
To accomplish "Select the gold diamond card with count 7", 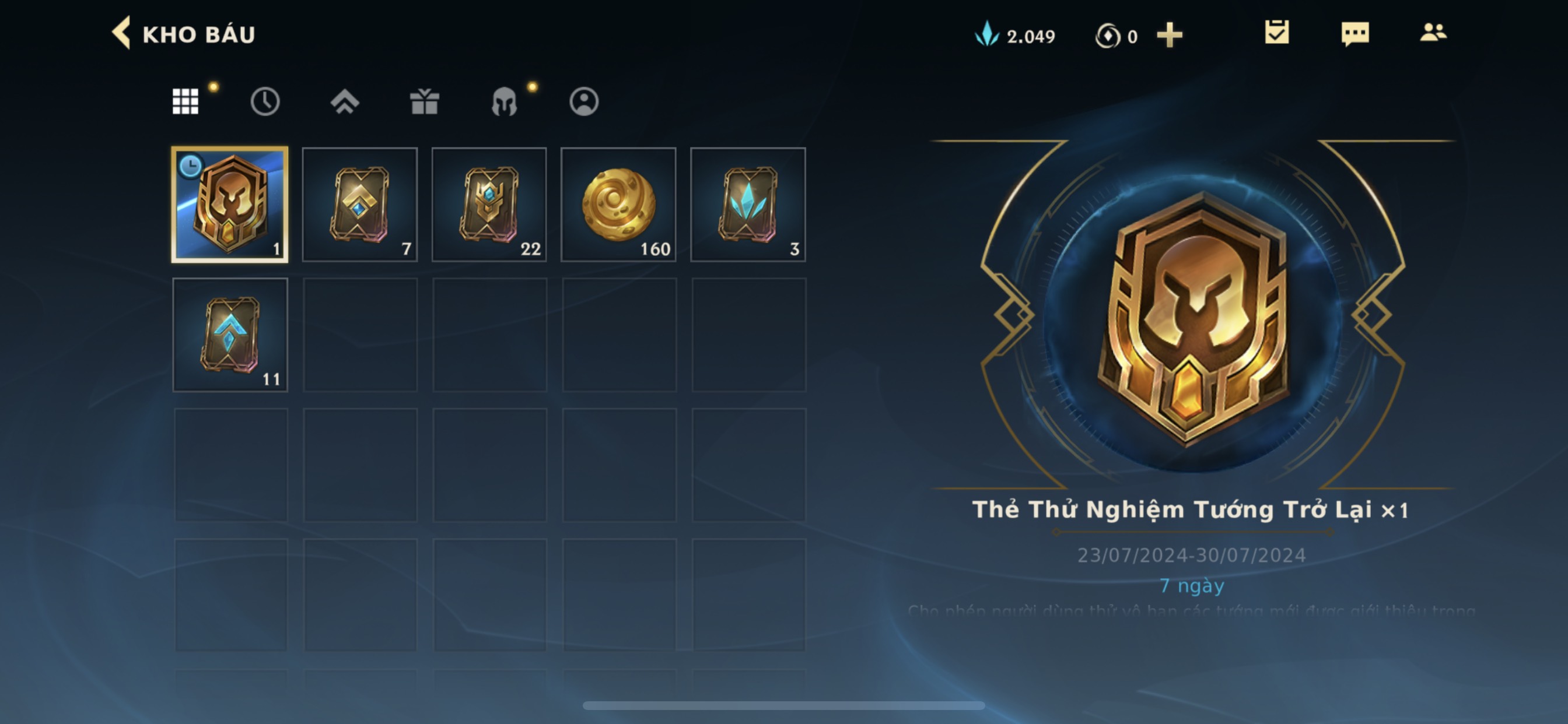I will pos(360,205).
